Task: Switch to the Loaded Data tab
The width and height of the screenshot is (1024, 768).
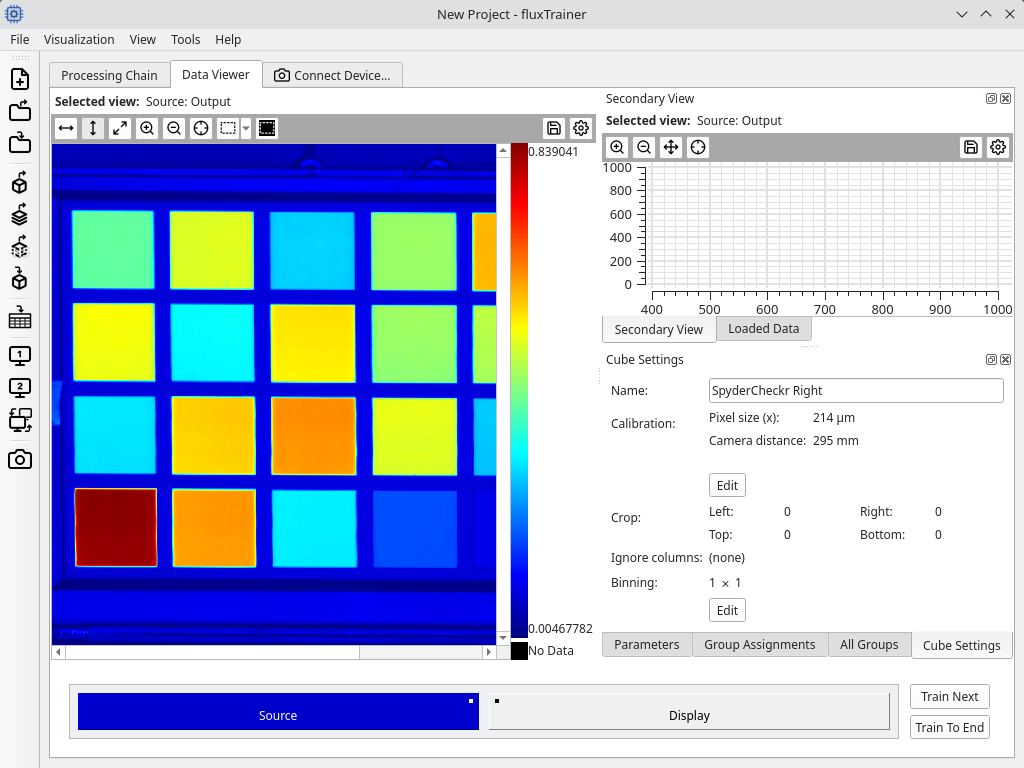Action: pos(763,328)
